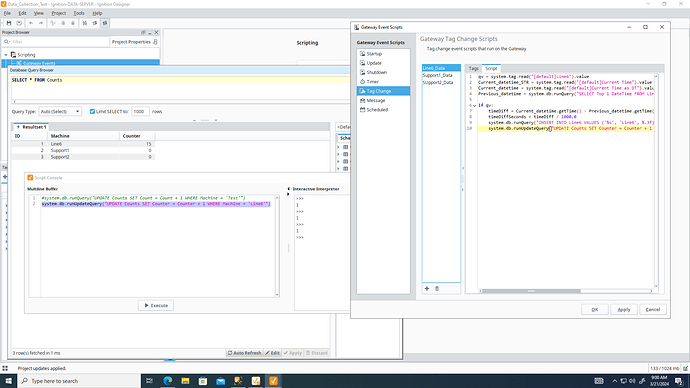The width and height of the screenshot is (690, 388).
Task: Open the Query Type dropdown
Action: 60,112
